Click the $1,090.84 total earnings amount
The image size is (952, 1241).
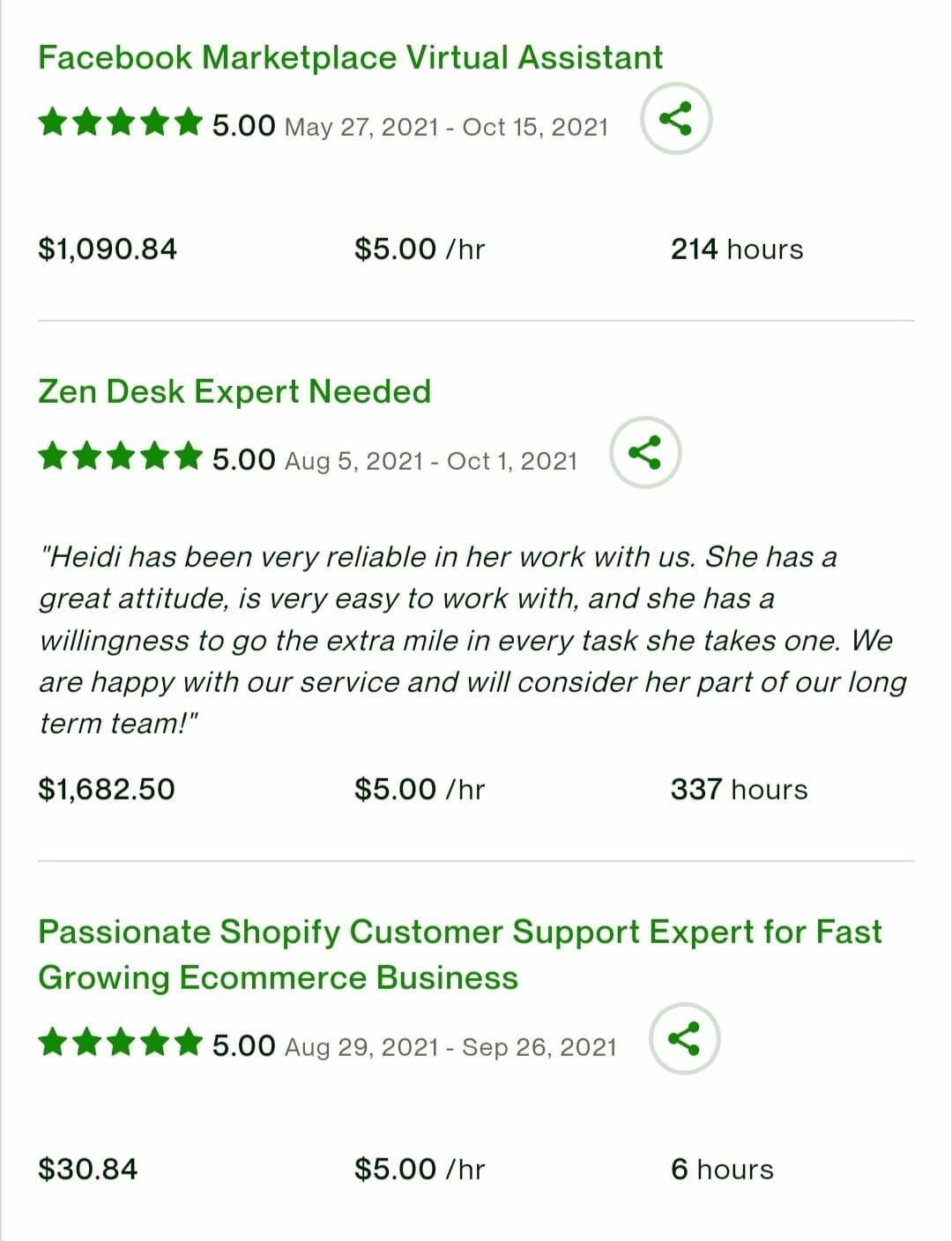tap(108, 249)
